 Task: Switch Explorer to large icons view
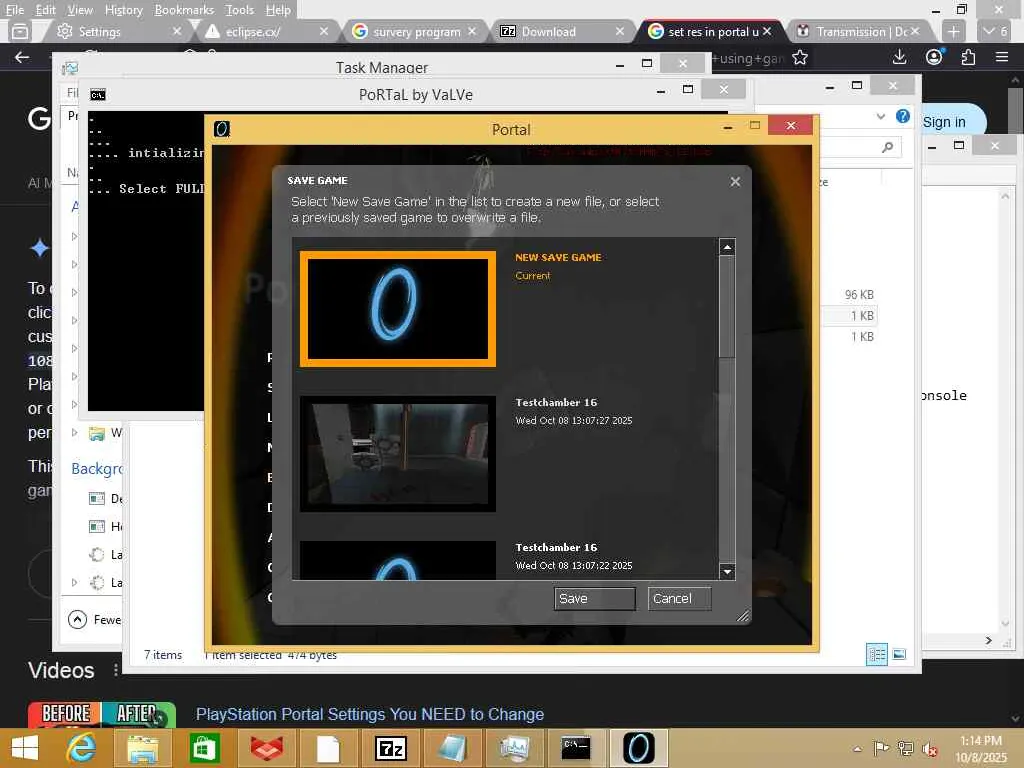pyautogui.click(x=899, y=654)
